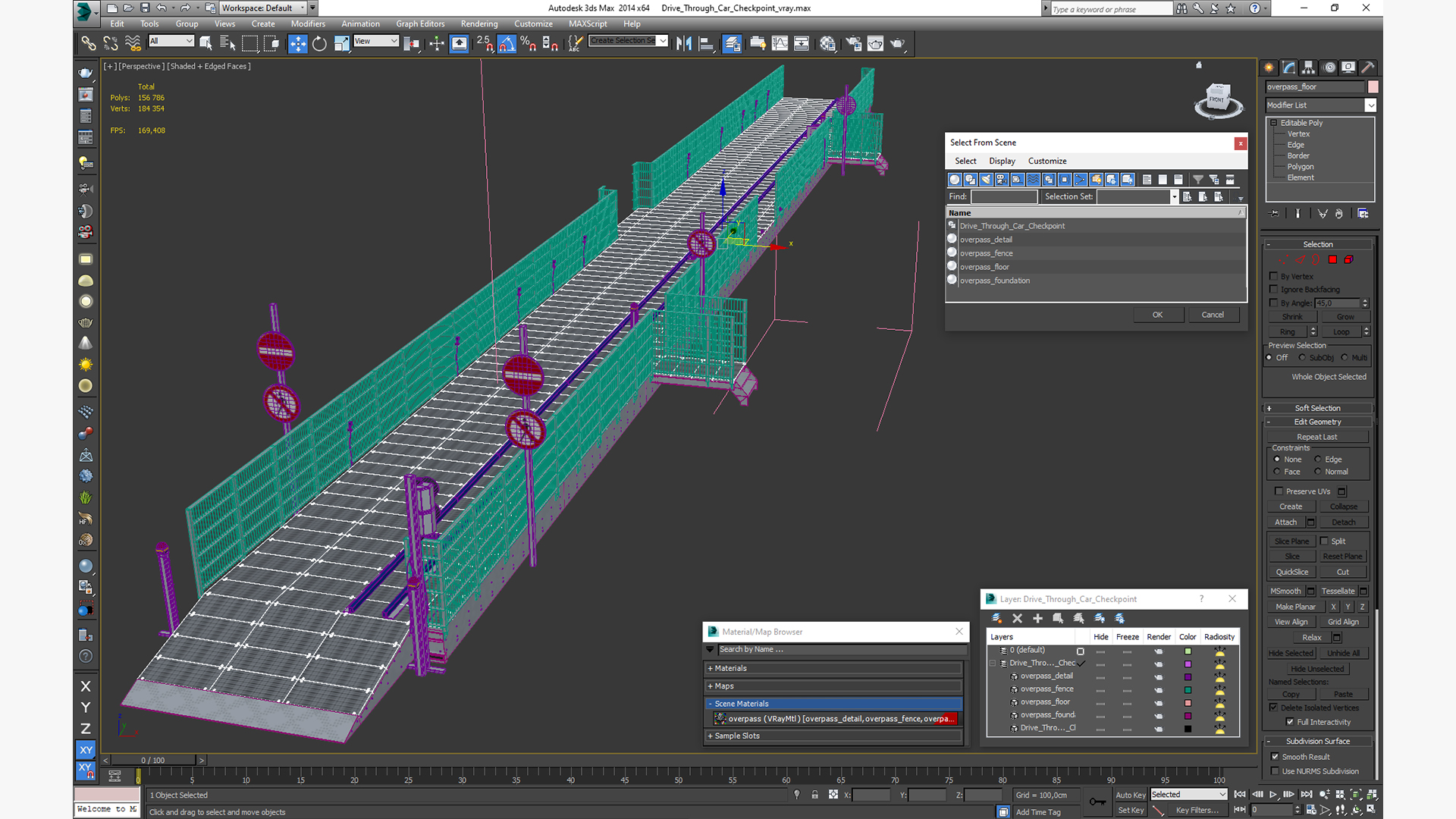Open reference coordinate View dropdown
Image resolution: width=1456 pixels, height=819 pixels.
pyautogui.click(x=376, y=41)
